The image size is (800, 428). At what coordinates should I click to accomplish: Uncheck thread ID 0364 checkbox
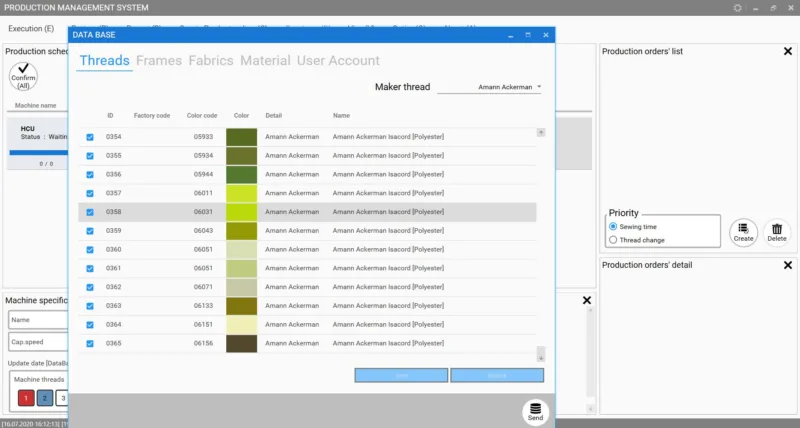pos(90,325)
